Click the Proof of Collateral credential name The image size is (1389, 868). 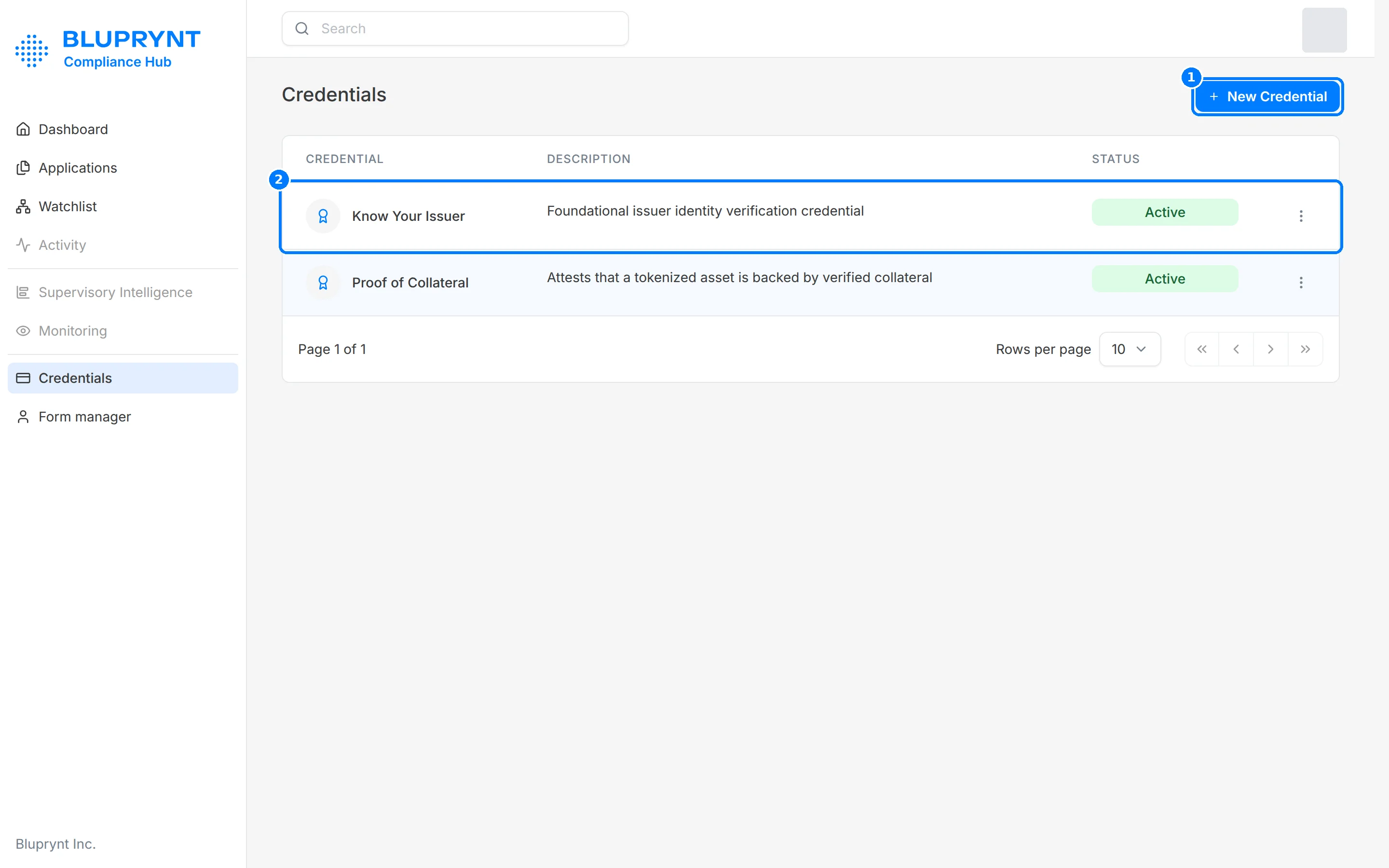[x=410, y=283]
